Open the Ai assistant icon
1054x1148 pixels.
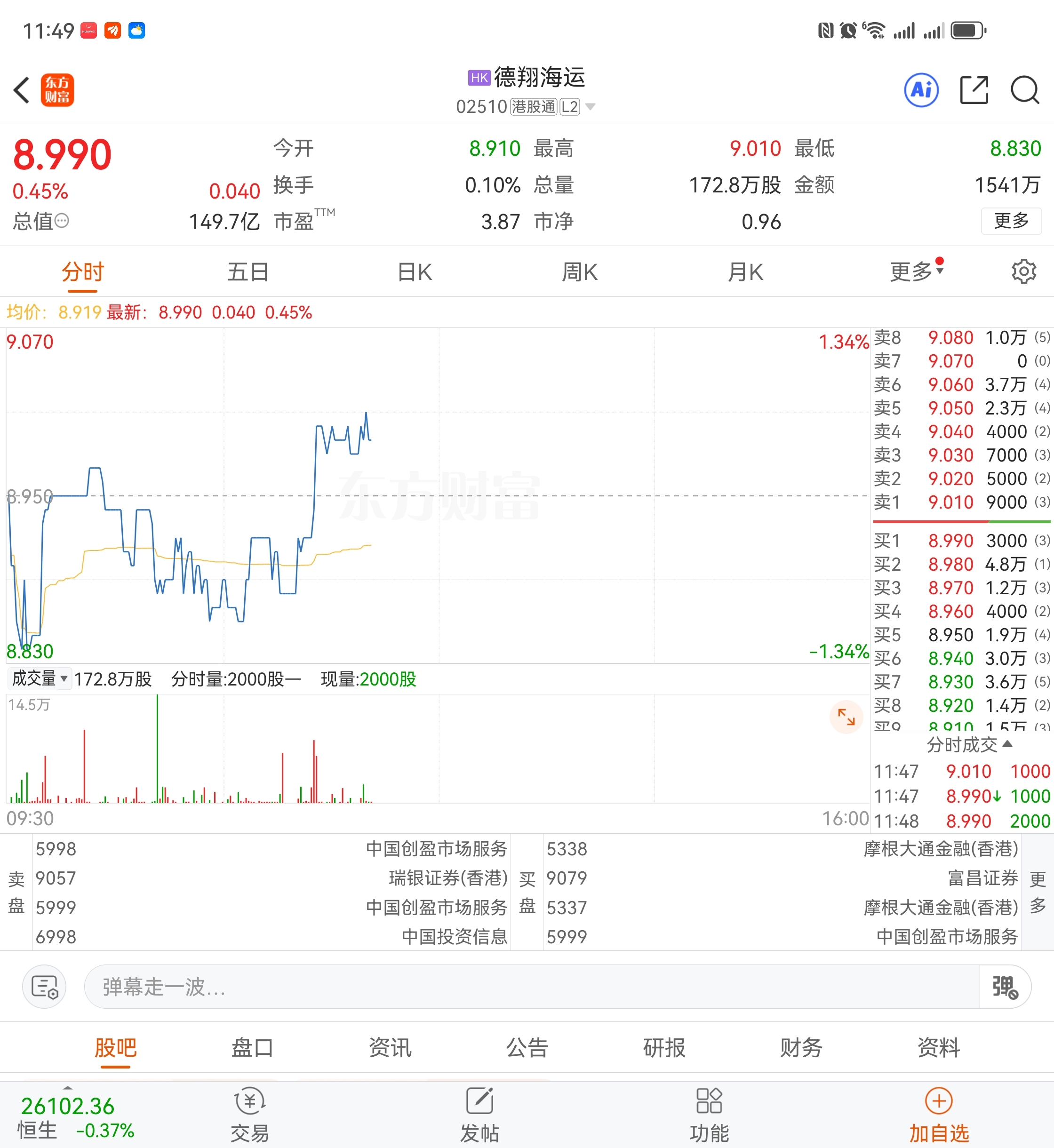(921, 90)
